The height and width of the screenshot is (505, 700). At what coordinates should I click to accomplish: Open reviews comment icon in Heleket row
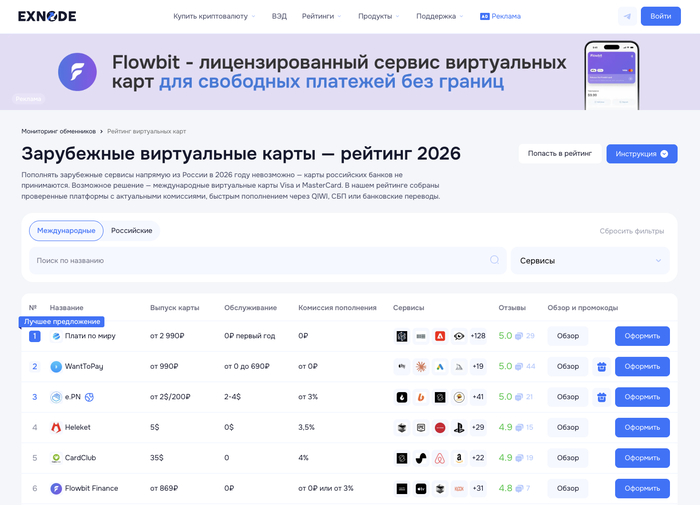coord(519,428)
